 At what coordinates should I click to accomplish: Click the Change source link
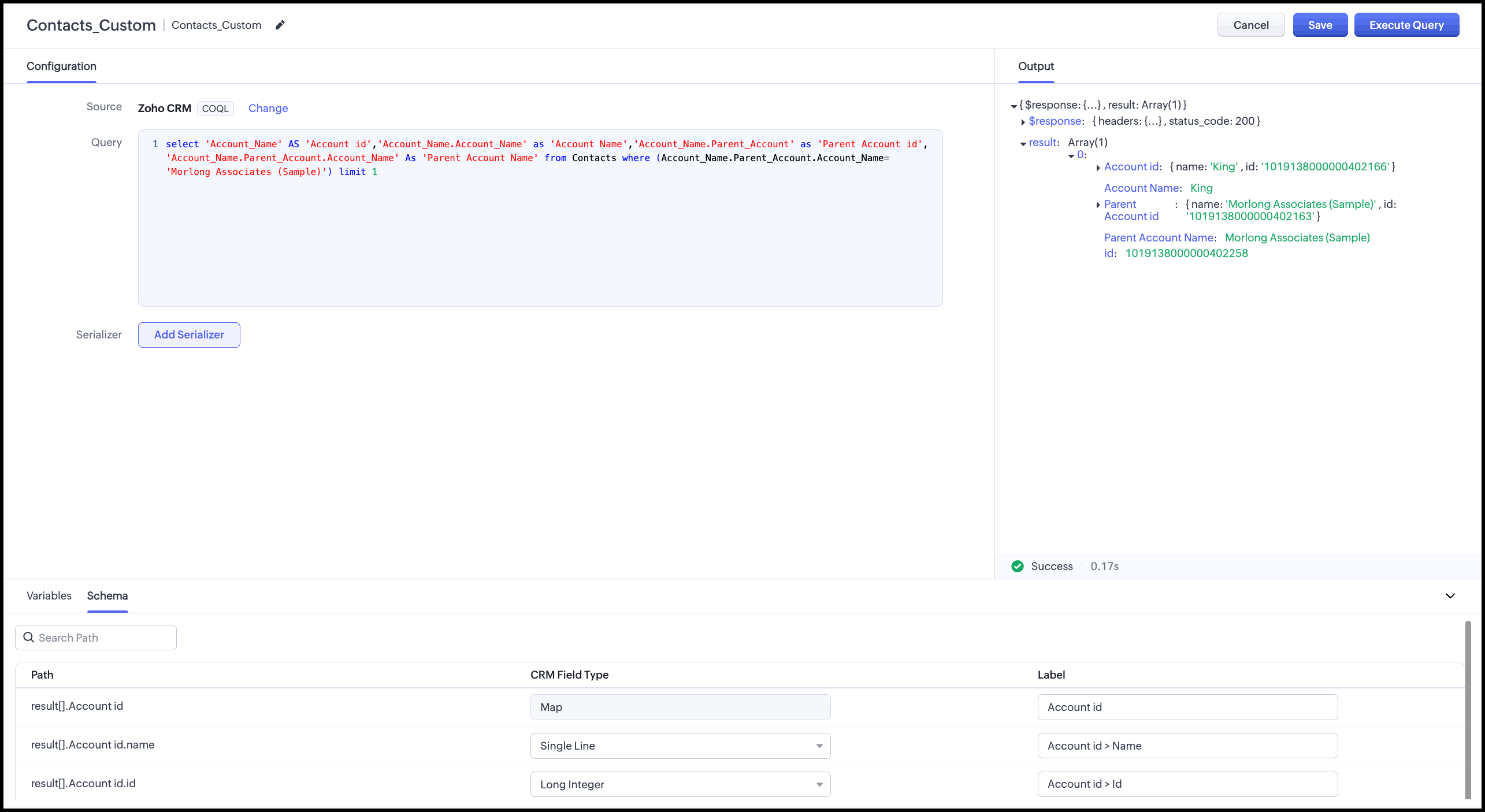(x=268, y=108)
